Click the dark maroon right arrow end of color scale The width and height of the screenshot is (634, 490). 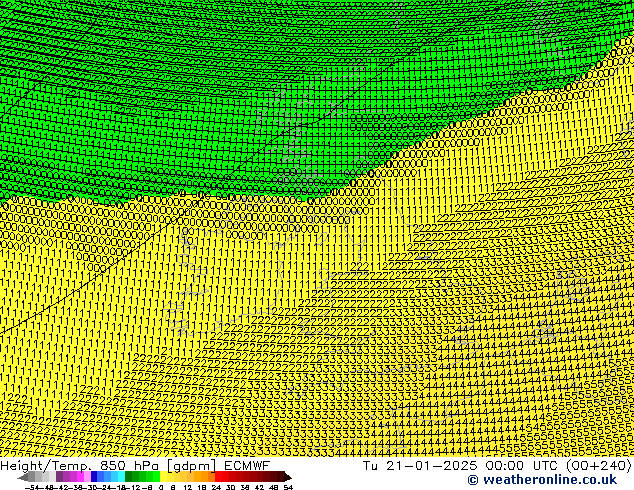coord(288,477)
